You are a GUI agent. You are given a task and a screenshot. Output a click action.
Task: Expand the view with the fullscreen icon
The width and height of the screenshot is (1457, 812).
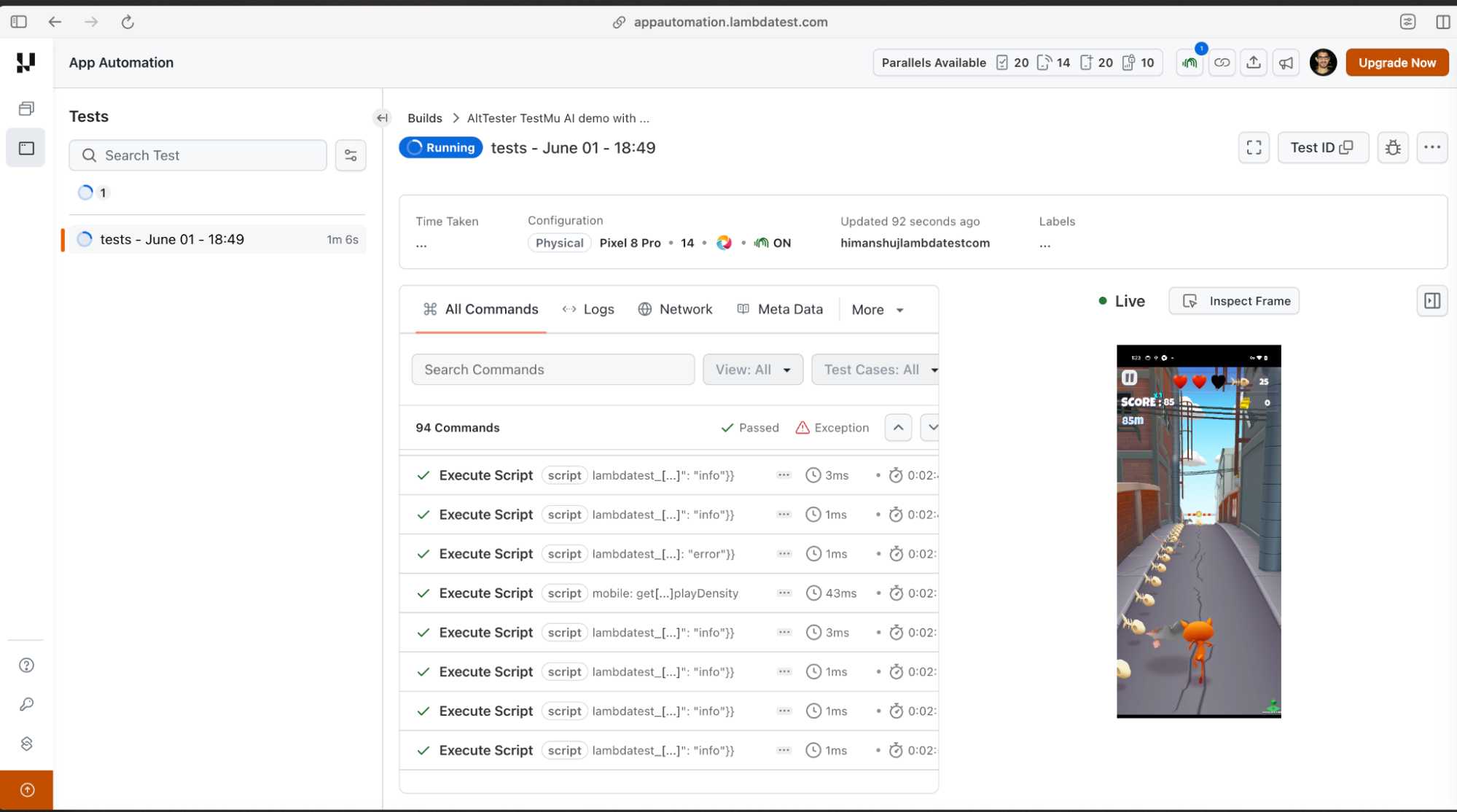1254,148
